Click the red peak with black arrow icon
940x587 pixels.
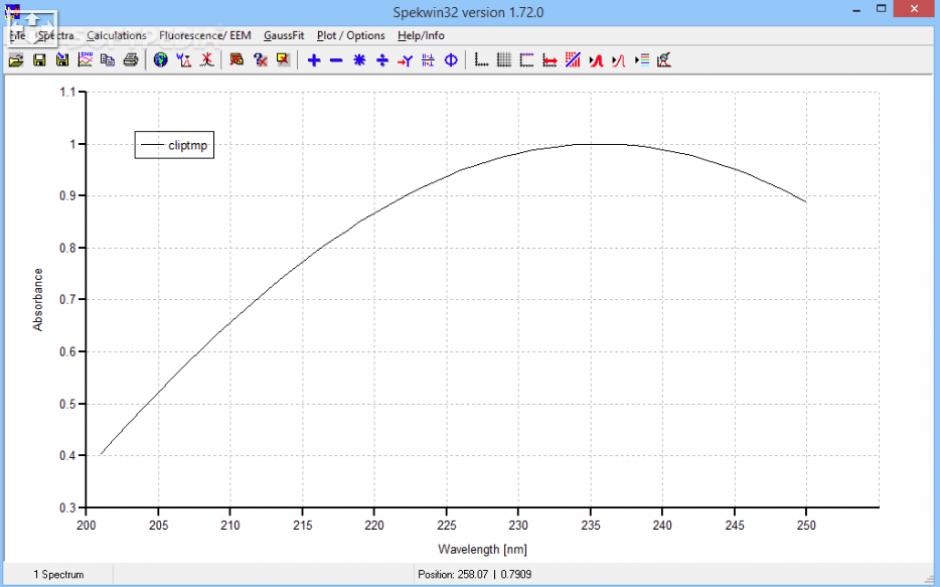[596, 60]
